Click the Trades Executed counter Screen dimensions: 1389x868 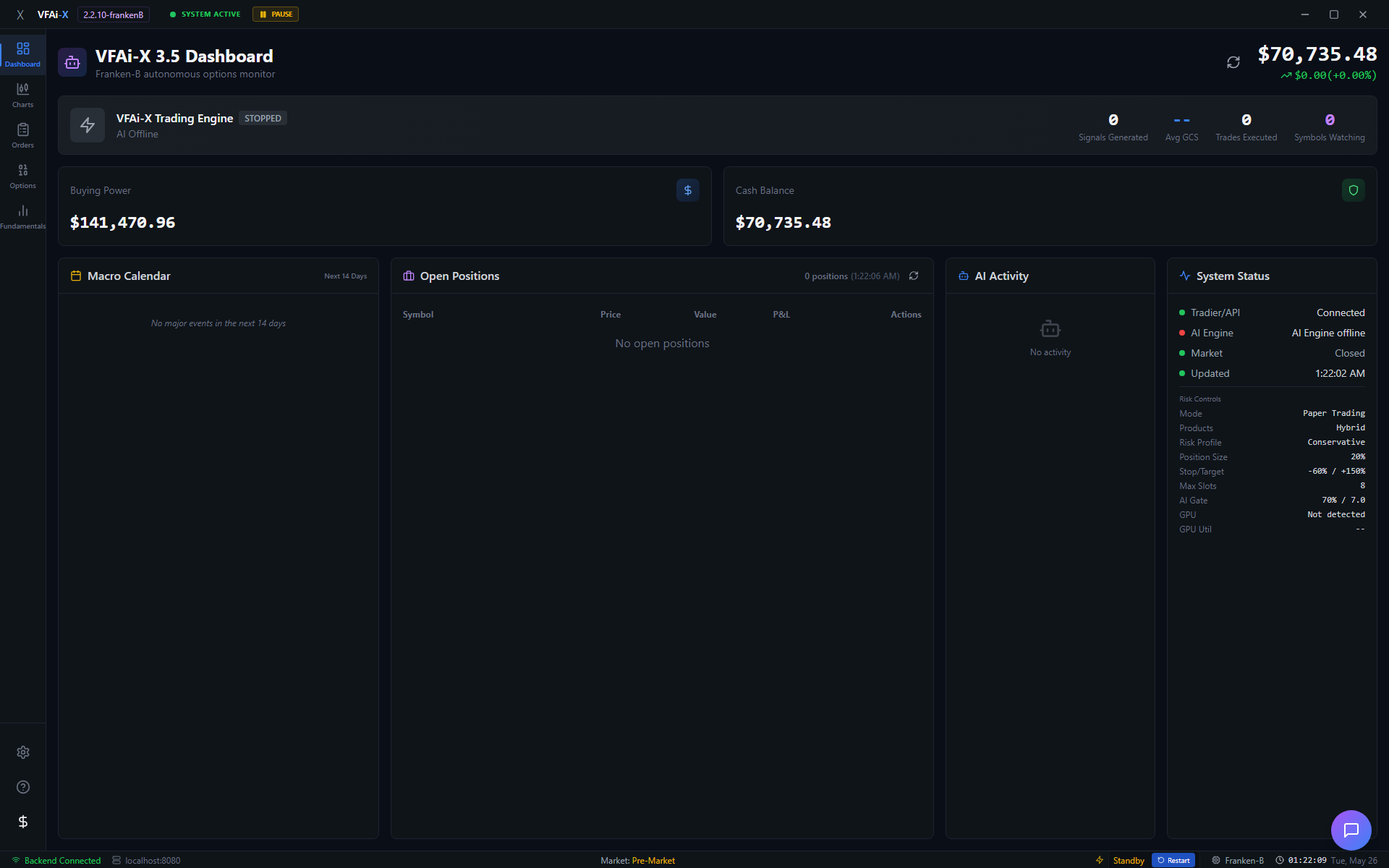[x=1246, y=127]
